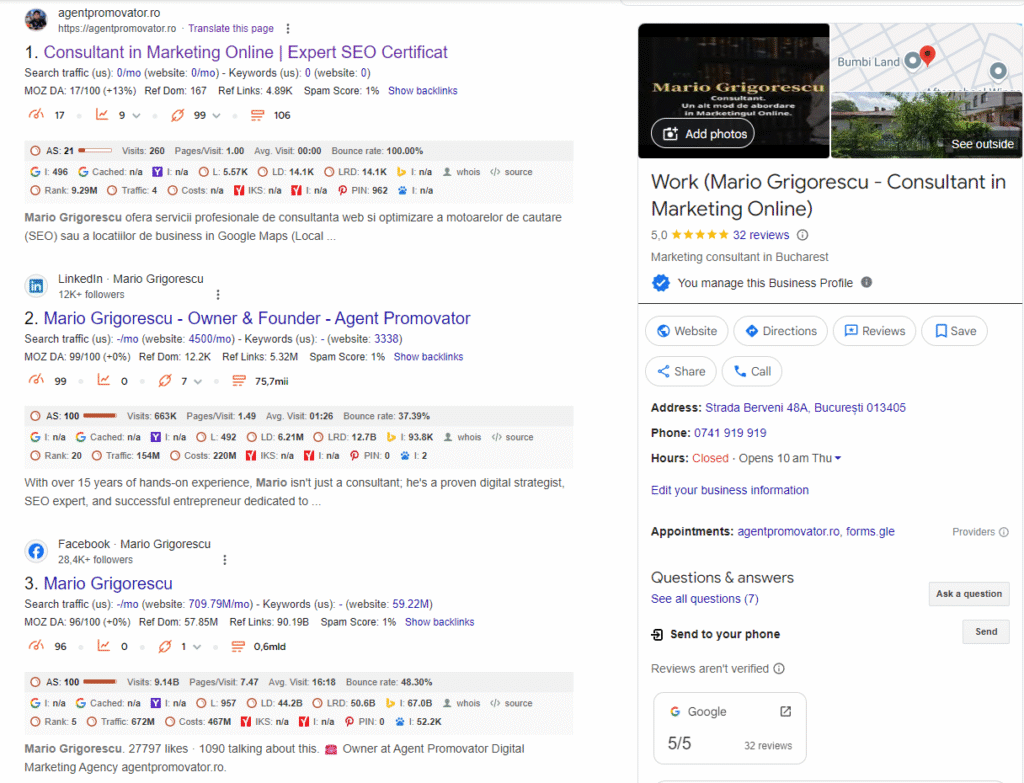Open the external link icon in Google review card

pyautogui.click(x=786, y=712)
